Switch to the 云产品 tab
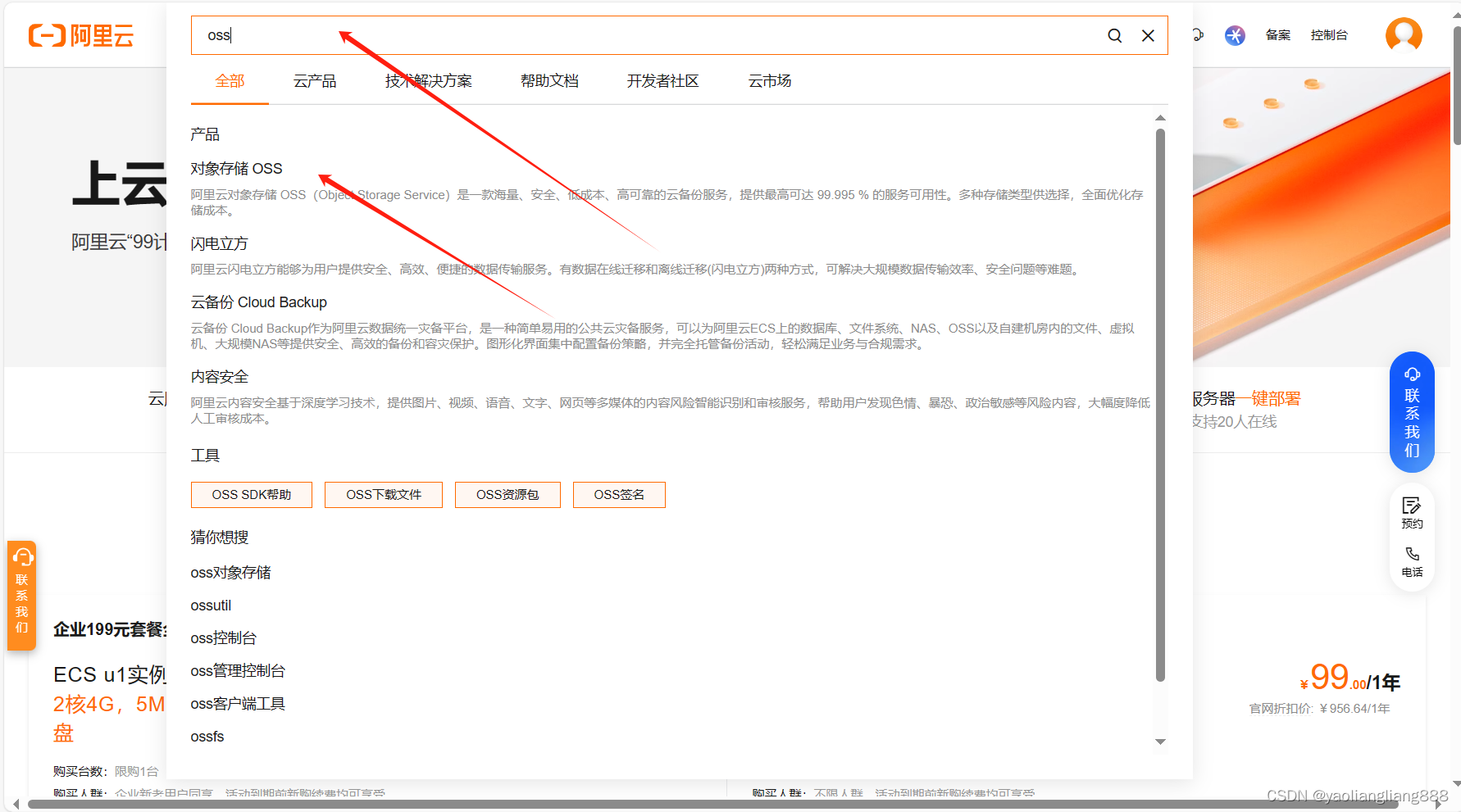 [315, 81]
